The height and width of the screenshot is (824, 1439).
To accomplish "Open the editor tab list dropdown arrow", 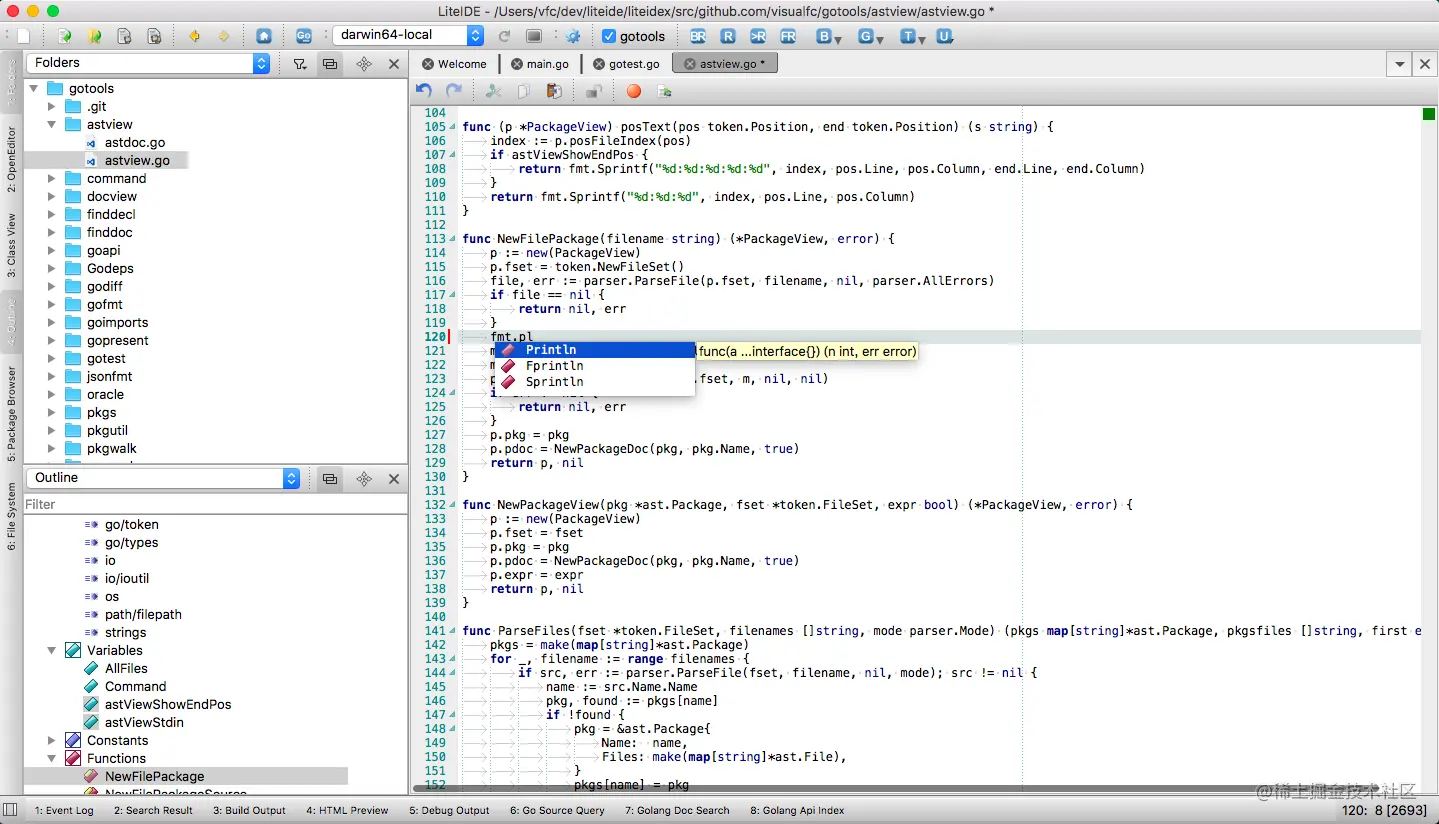I will point(1399,64).
